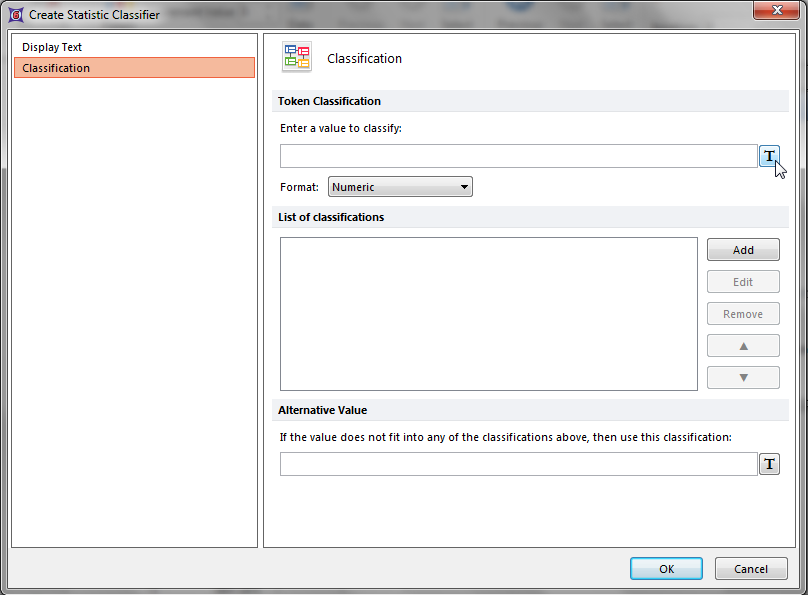The image size is (808, 595).
Task: Click the 'Alternative Value' heading
Action: click(x=323, y=410)
